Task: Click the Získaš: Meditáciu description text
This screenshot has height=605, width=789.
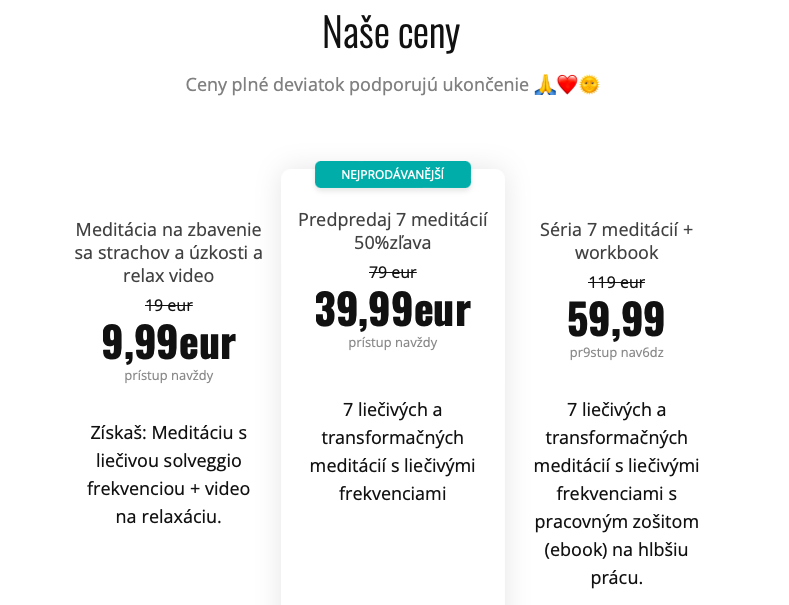Action: [x=169, y=475]
